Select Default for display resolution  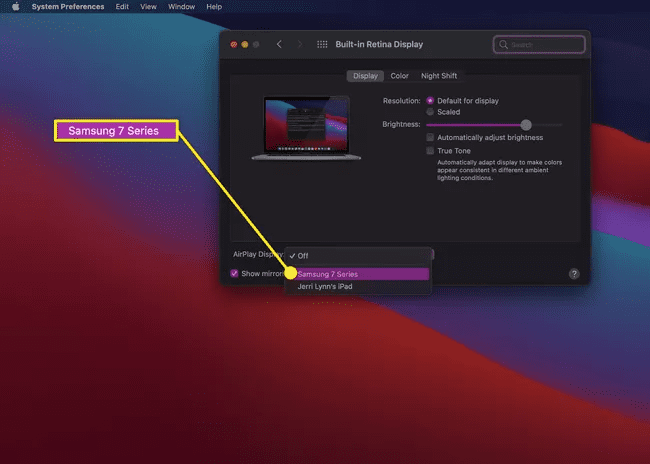point(430,101)
